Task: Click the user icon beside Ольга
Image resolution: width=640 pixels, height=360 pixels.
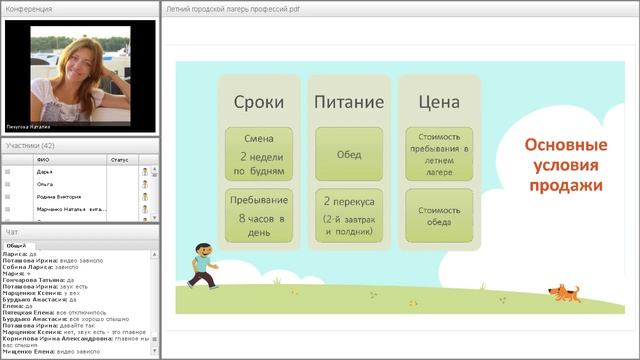Action: pyautogui.click(x=145, y=184)
